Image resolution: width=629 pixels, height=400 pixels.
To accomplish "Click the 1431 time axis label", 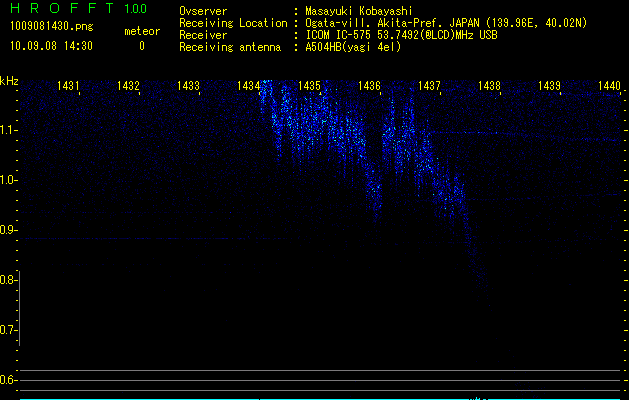I will (69, 87).
